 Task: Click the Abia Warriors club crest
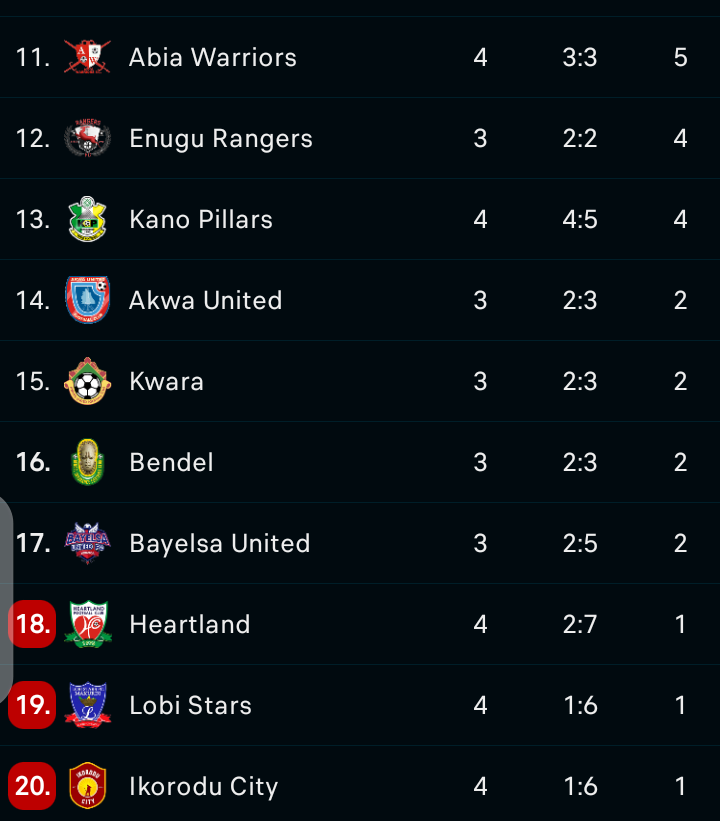pyautogui.click(x=87, y=57)
